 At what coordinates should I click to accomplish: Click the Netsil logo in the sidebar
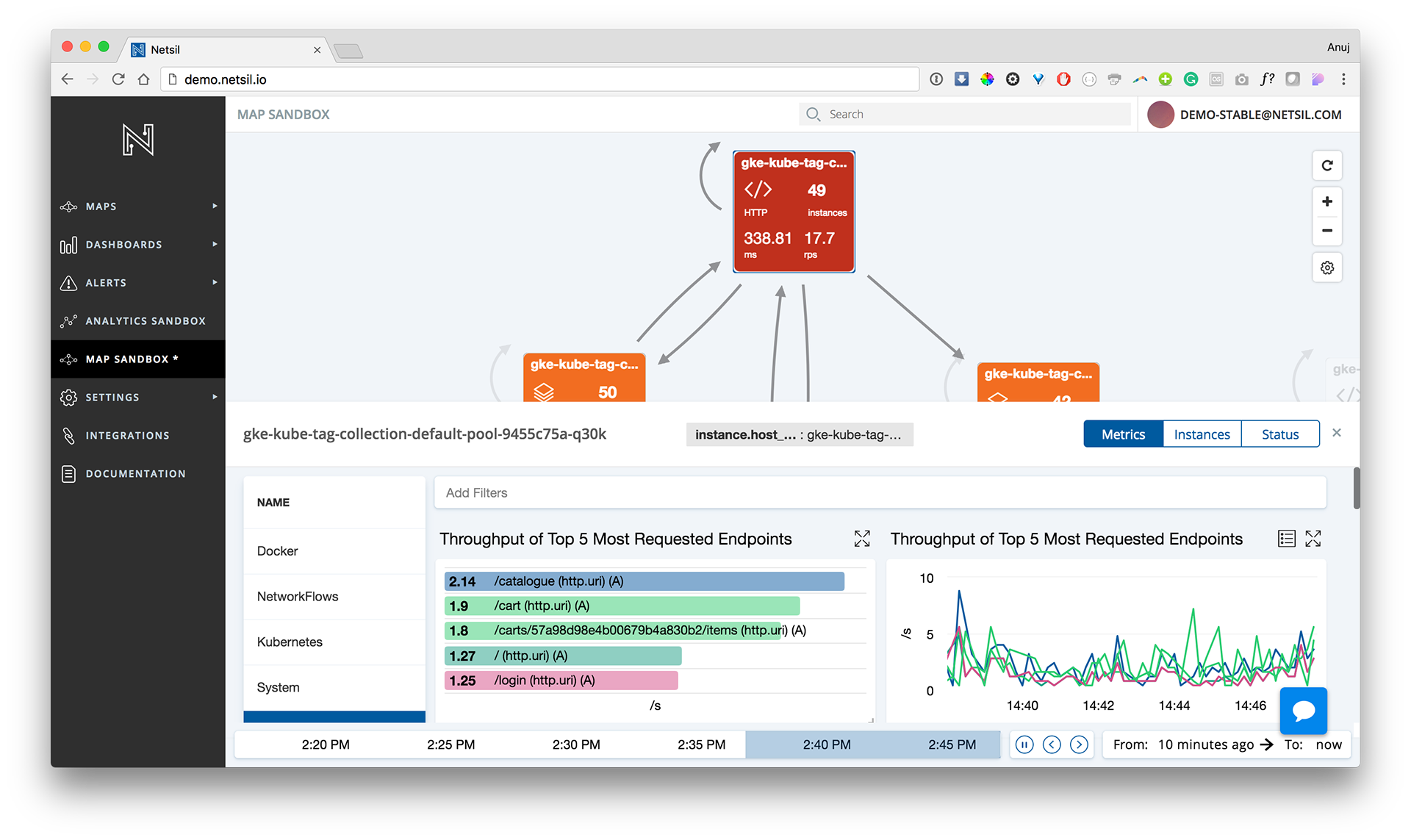[x=137, y=140]
